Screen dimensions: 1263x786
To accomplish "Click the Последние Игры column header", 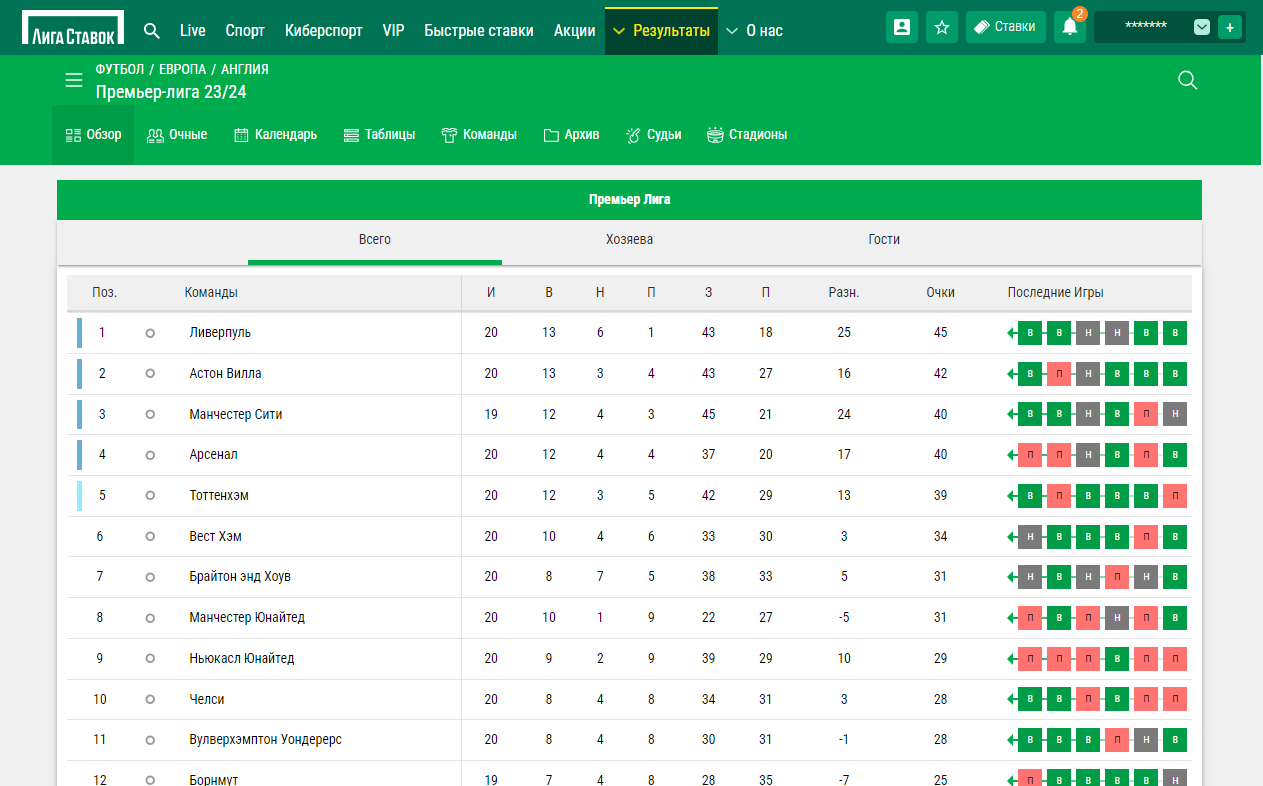I will 1055,293.
